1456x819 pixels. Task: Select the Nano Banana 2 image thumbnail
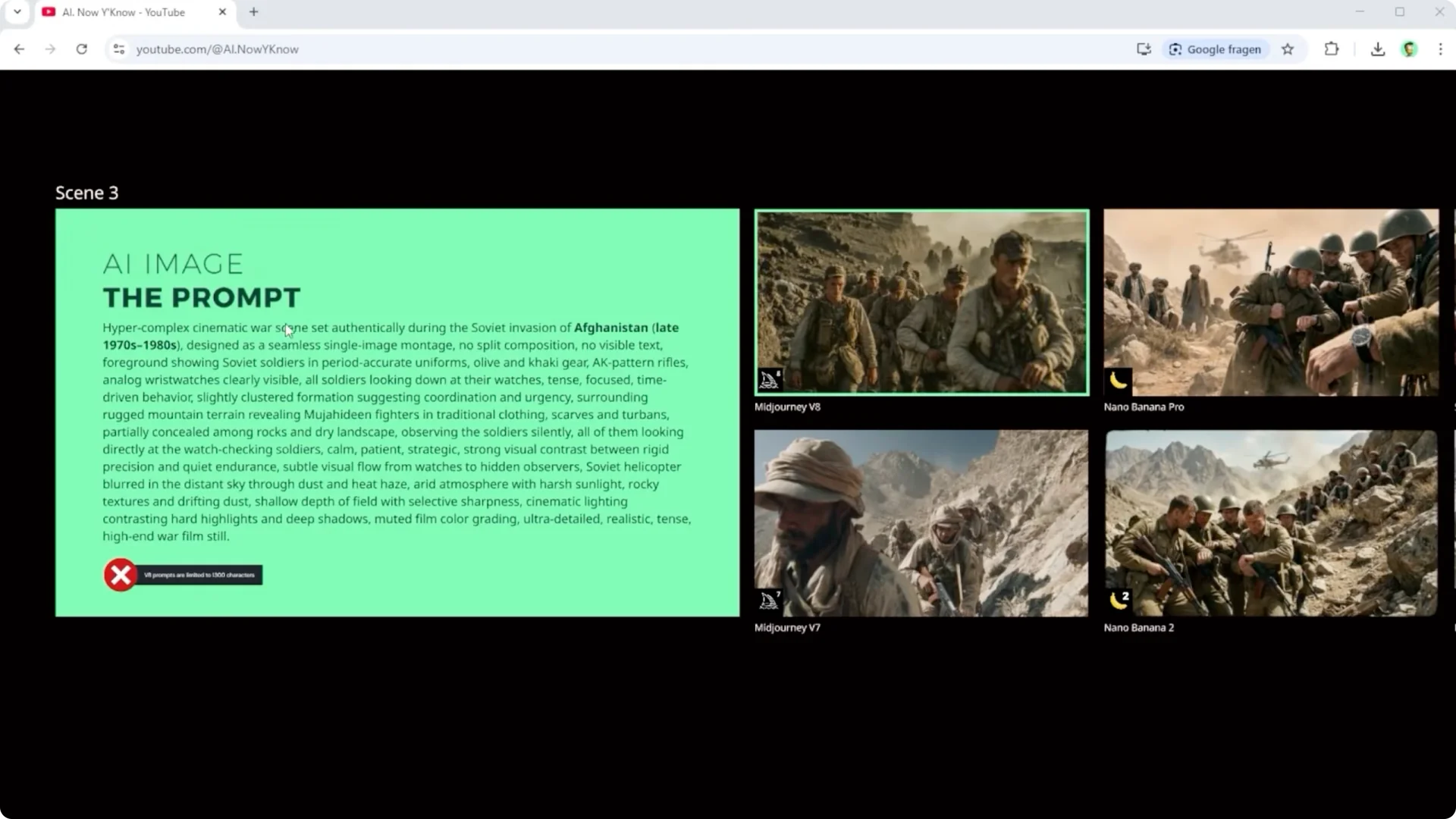(x=1271, y=522)
